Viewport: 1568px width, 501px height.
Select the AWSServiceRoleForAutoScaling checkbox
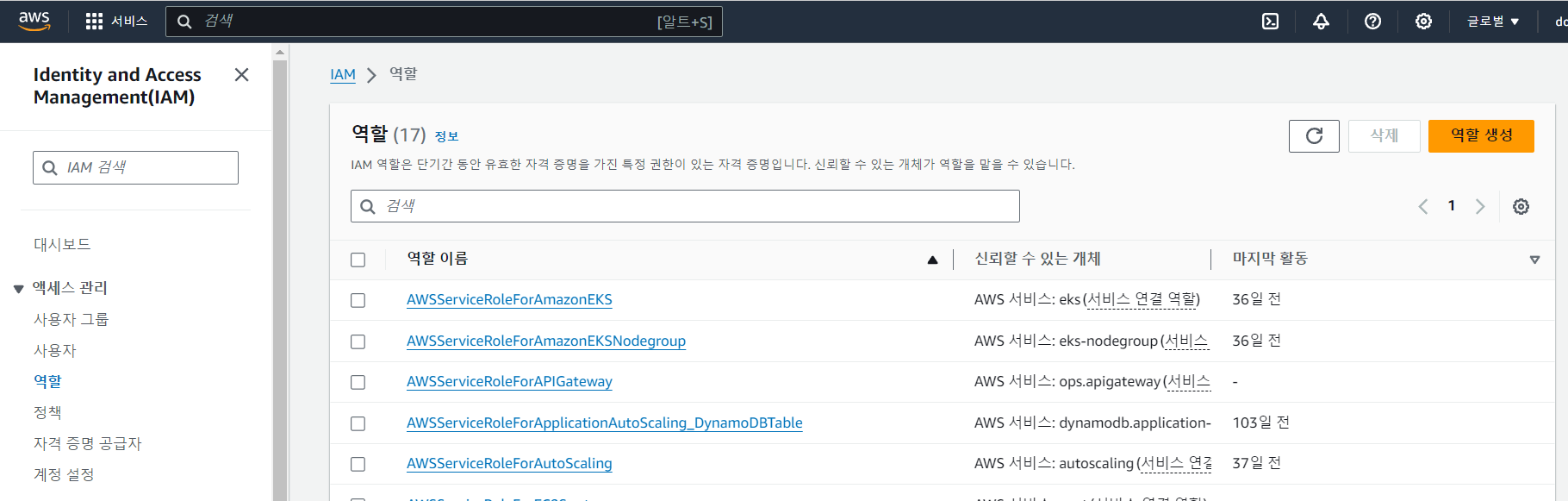(358, 464)
